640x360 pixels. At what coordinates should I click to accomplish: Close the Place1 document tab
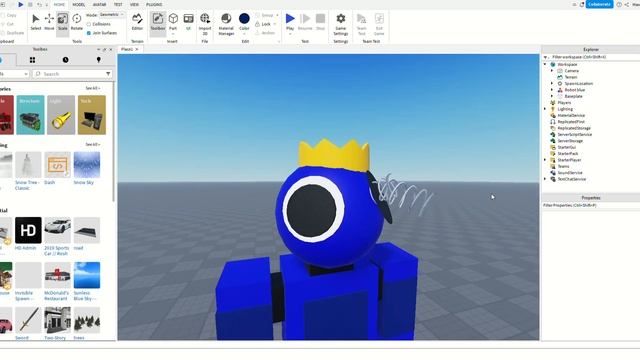(137, 49)
